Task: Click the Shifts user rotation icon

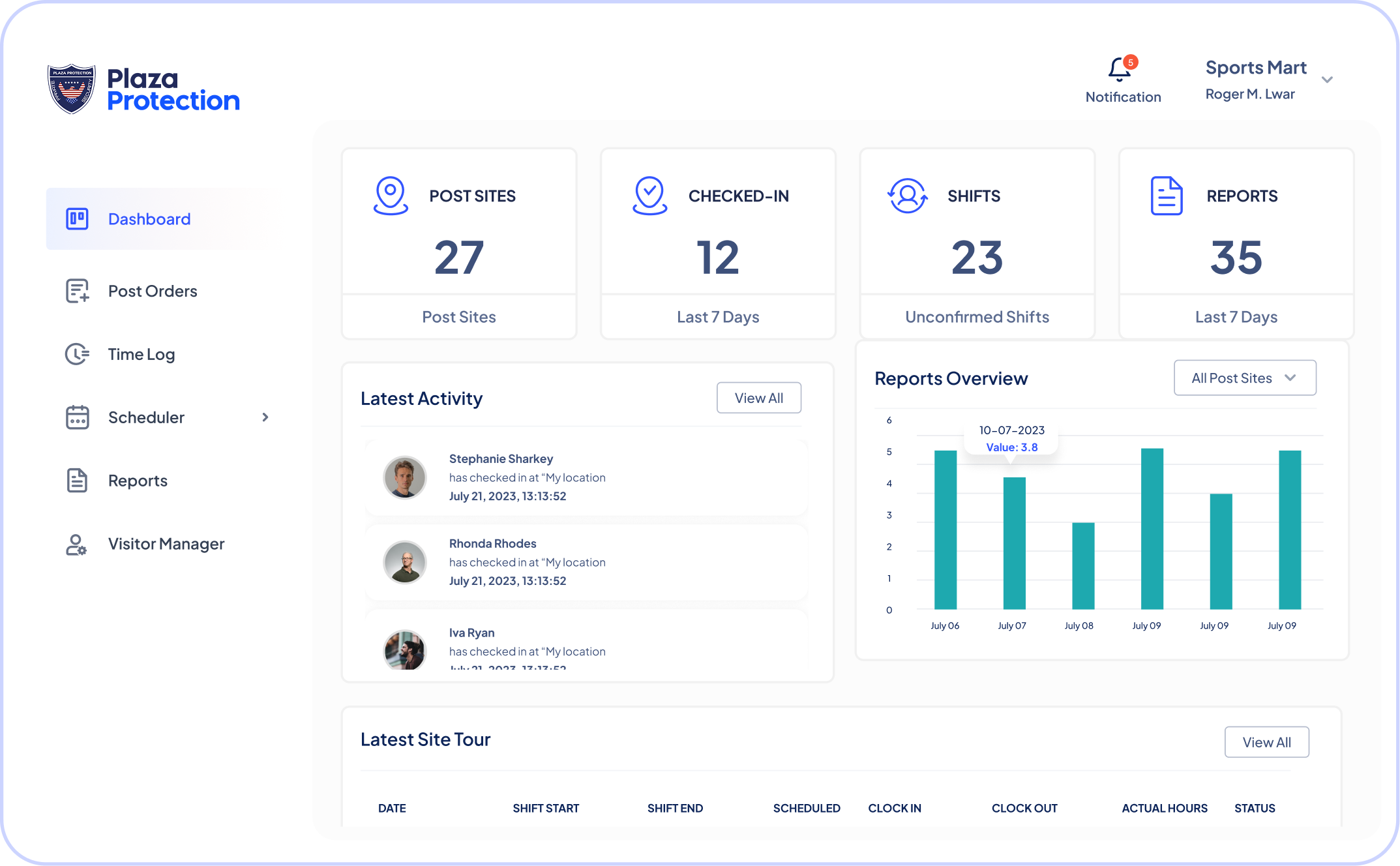Action: pos(907,196)
